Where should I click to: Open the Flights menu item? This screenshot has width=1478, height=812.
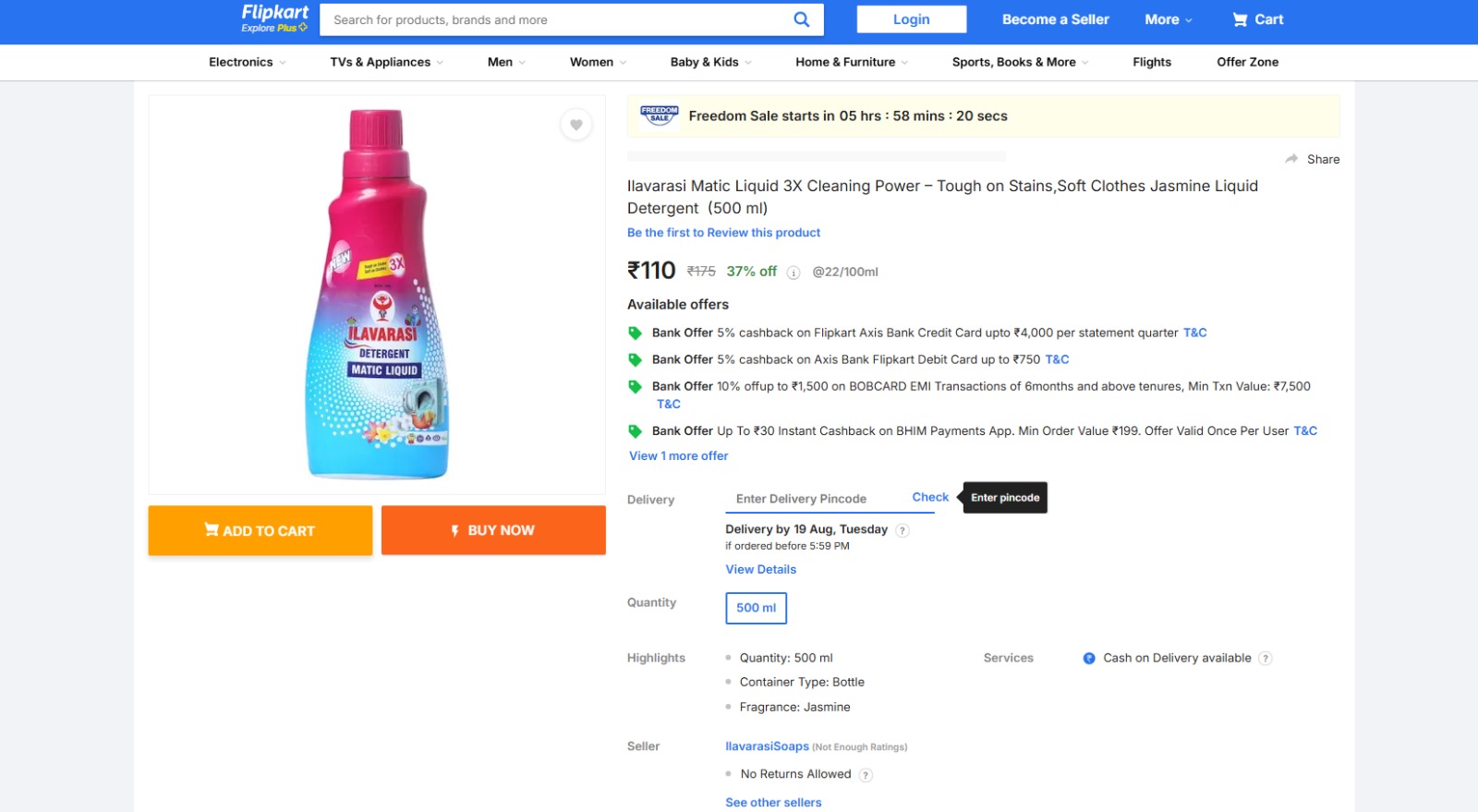pyautogui.click(x=1151, y=62)
